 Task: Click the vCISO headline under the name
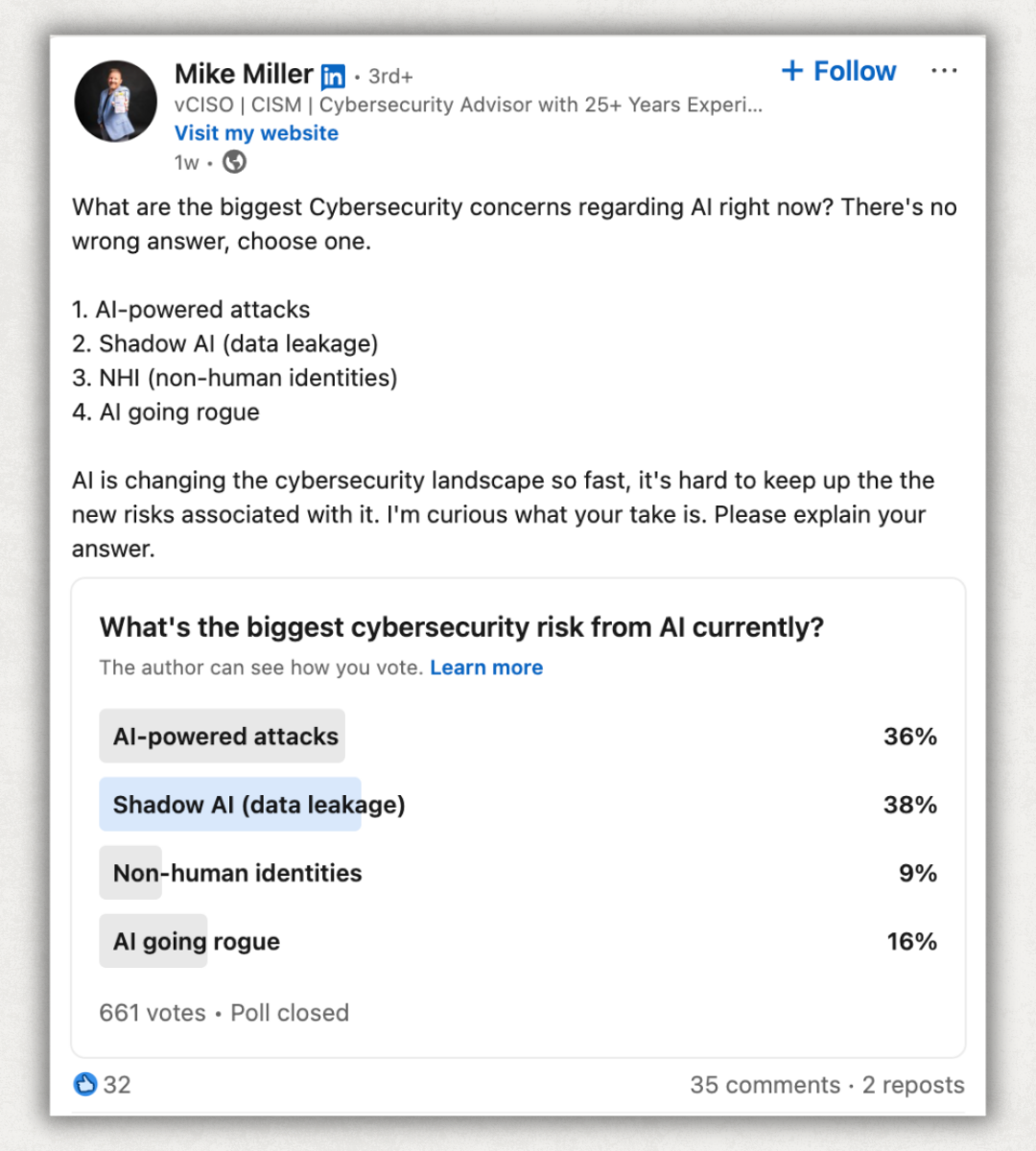[x=468, y=105]
